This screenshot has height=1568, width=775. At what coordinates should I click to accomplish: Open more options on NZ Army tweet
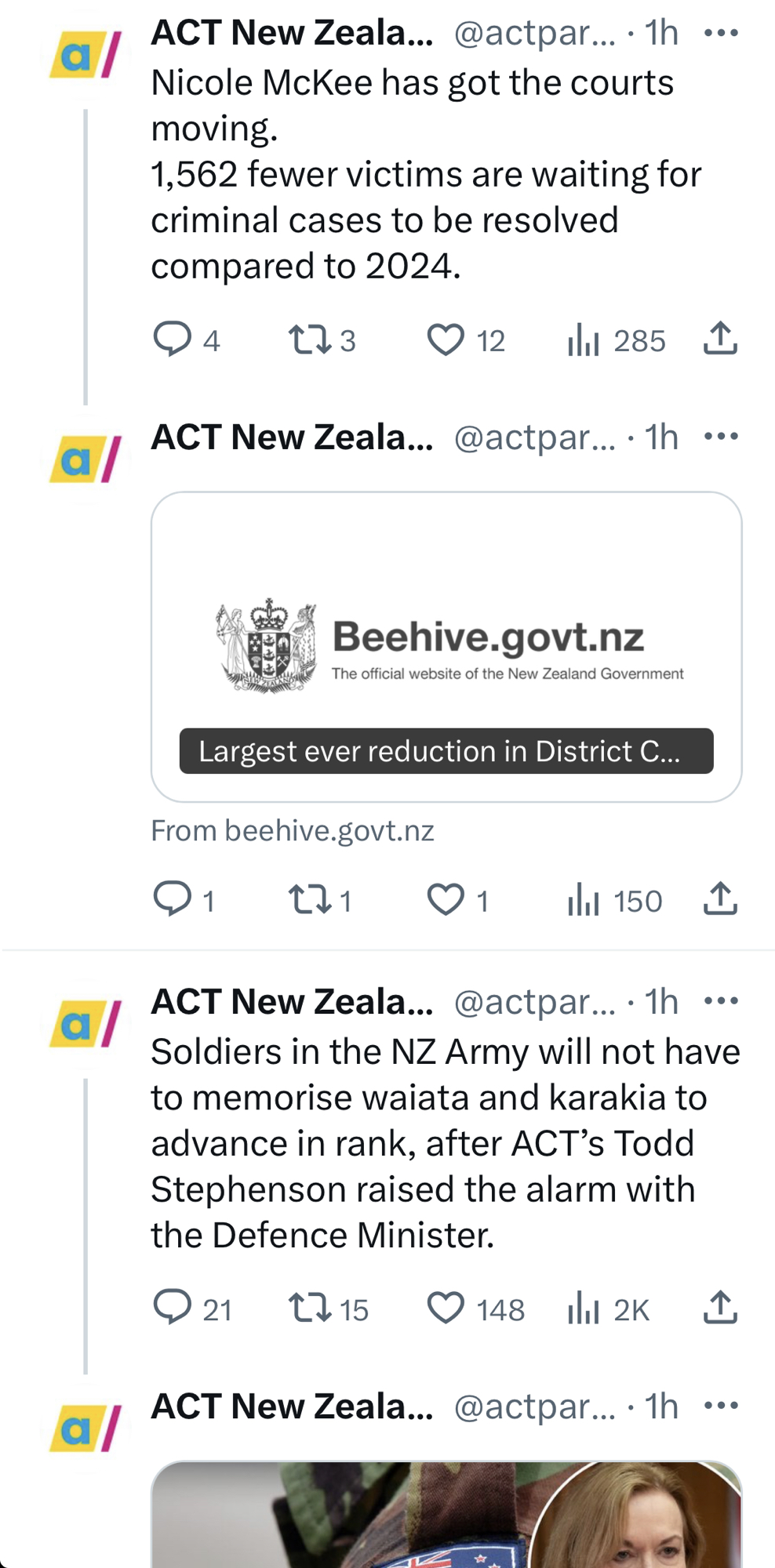721,1001
